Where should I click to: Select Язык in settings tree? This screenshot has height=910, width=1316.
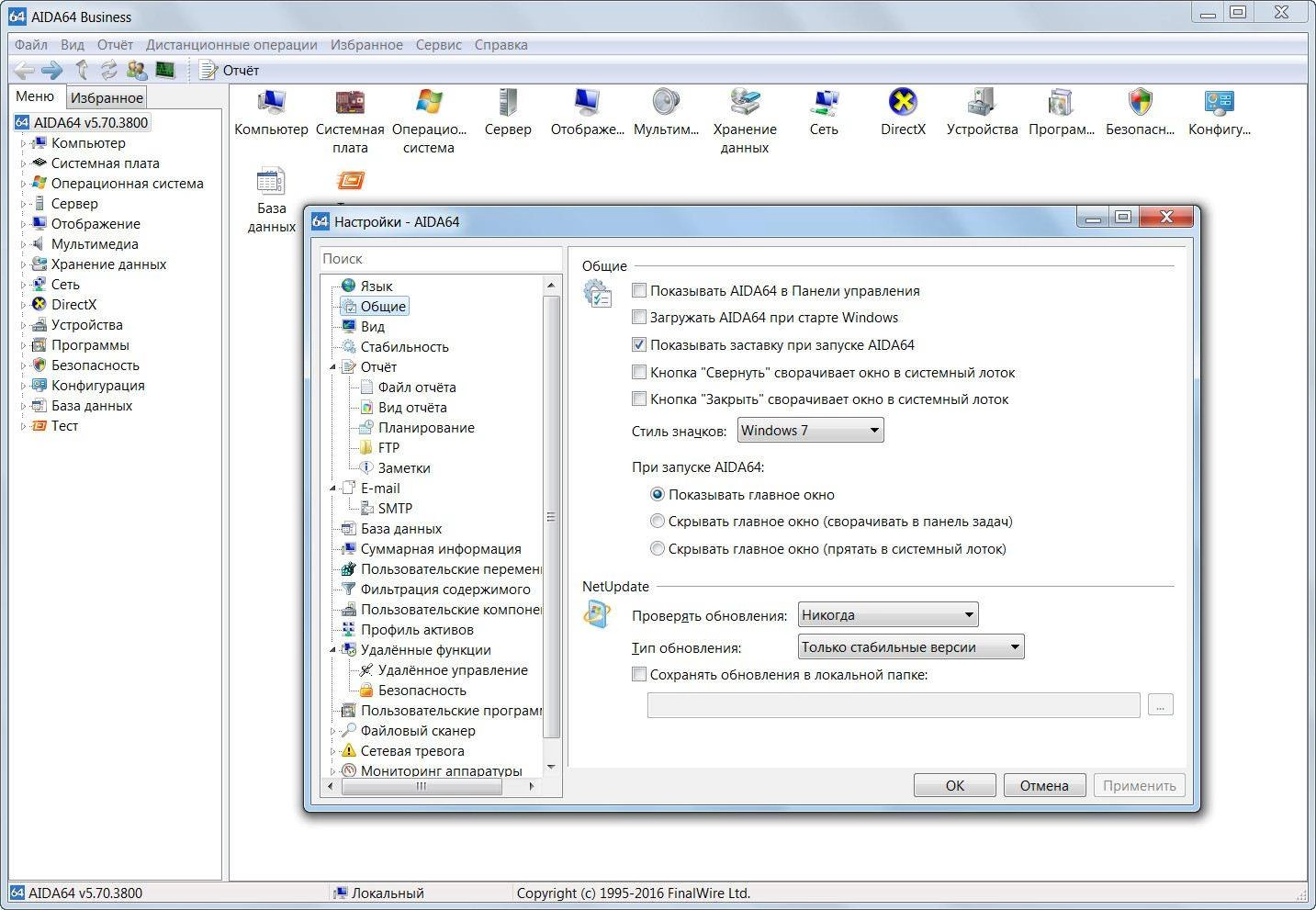[x=376, y=286]
